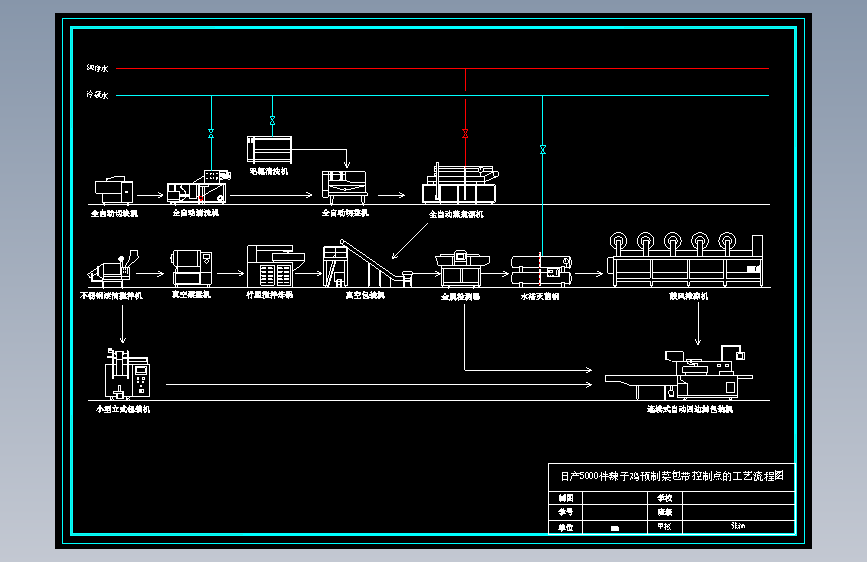Screen dimensions: 867x562
Task: Select the roller brush cleaning machine symbol
Action: [x=269, y=149]
